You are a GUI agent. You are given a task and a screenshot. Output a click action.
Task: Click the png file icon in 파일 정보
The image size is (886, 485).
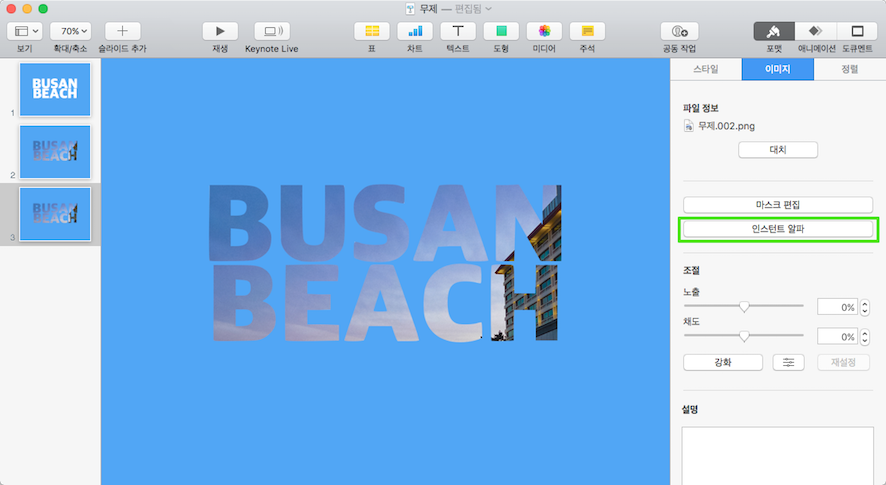click(x=688, y=126)
